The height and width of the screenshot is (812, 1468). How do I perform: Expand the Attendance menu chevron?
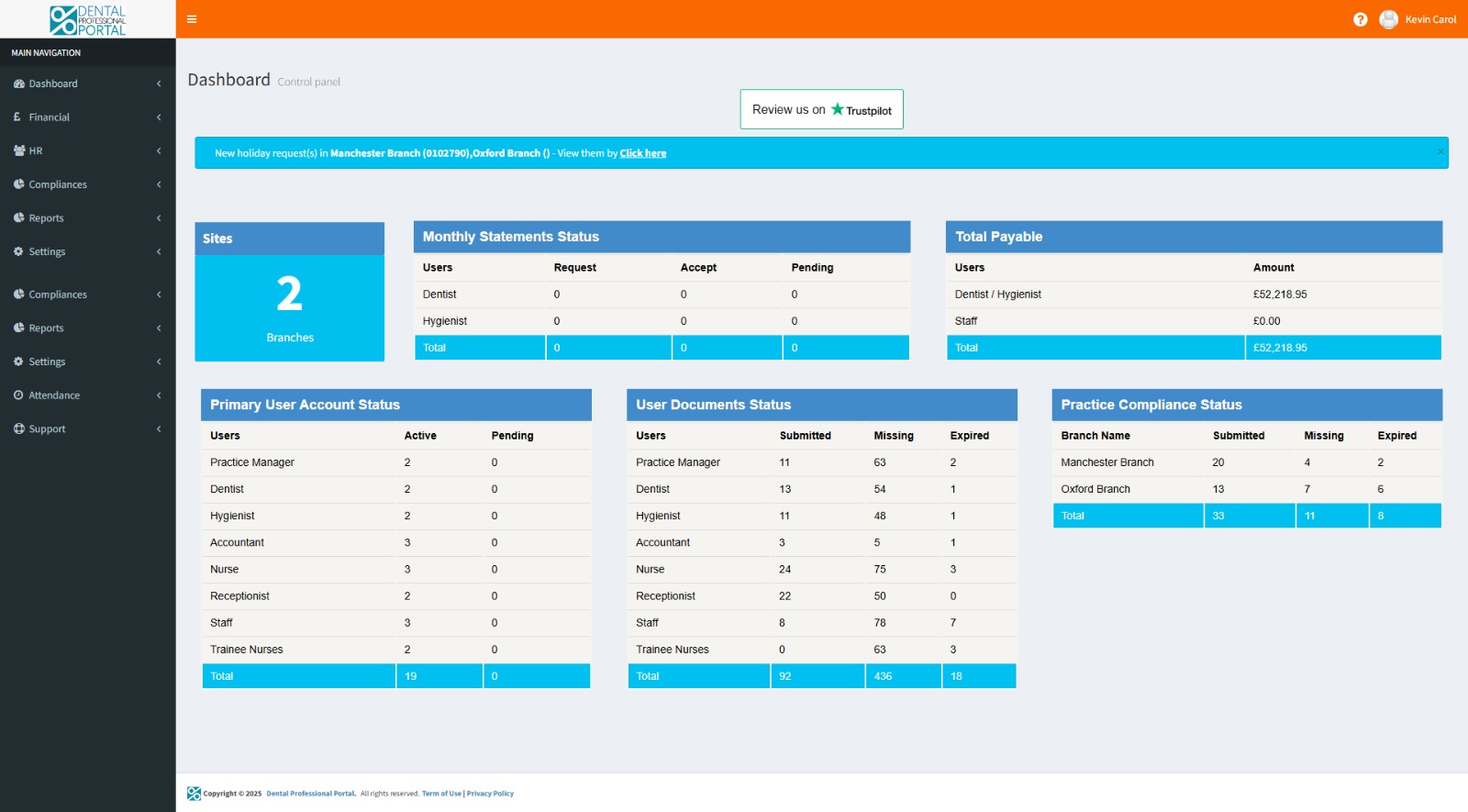point(159,395)
